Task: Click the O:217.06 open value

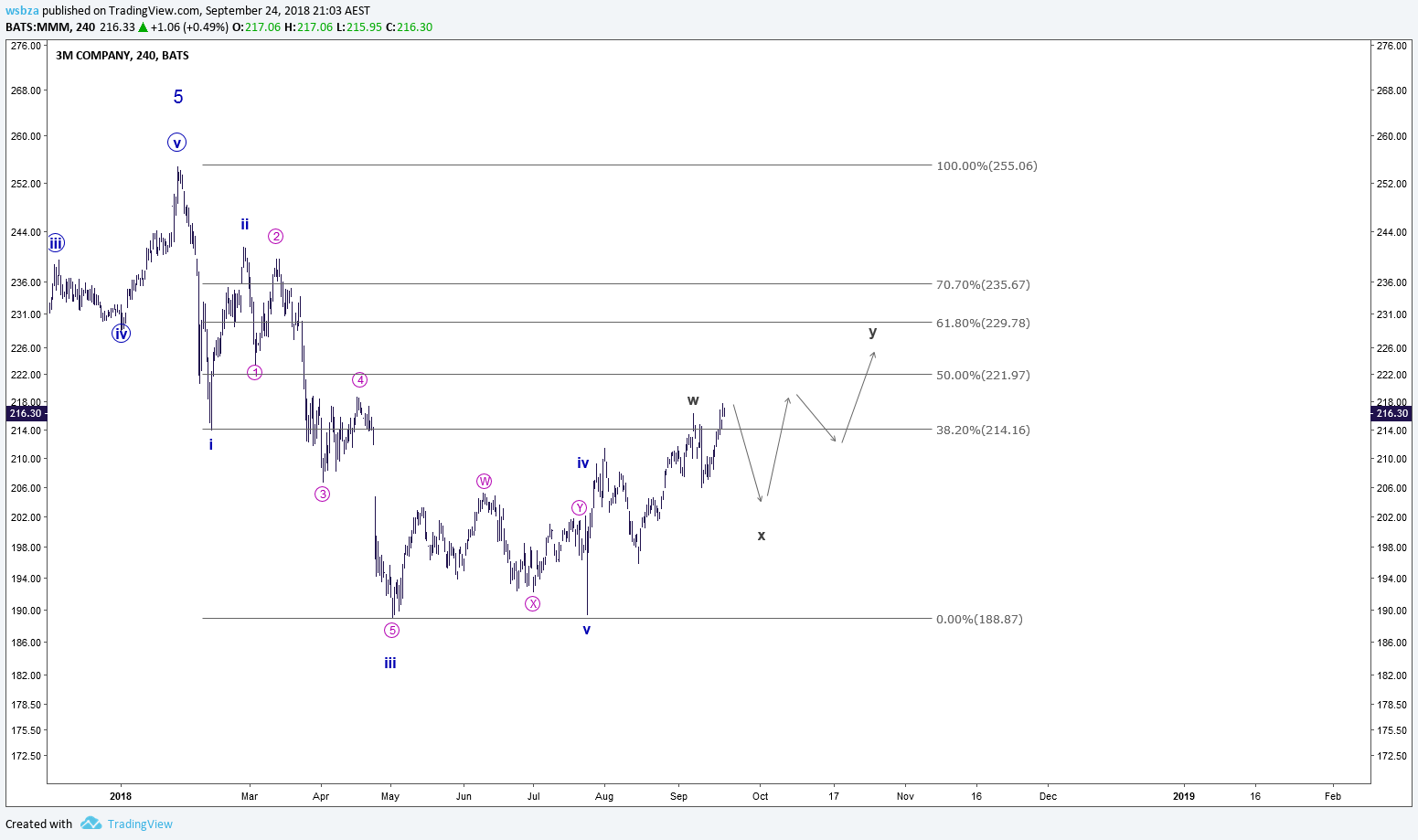Action: pyautogui.click(x=255, y=27)
